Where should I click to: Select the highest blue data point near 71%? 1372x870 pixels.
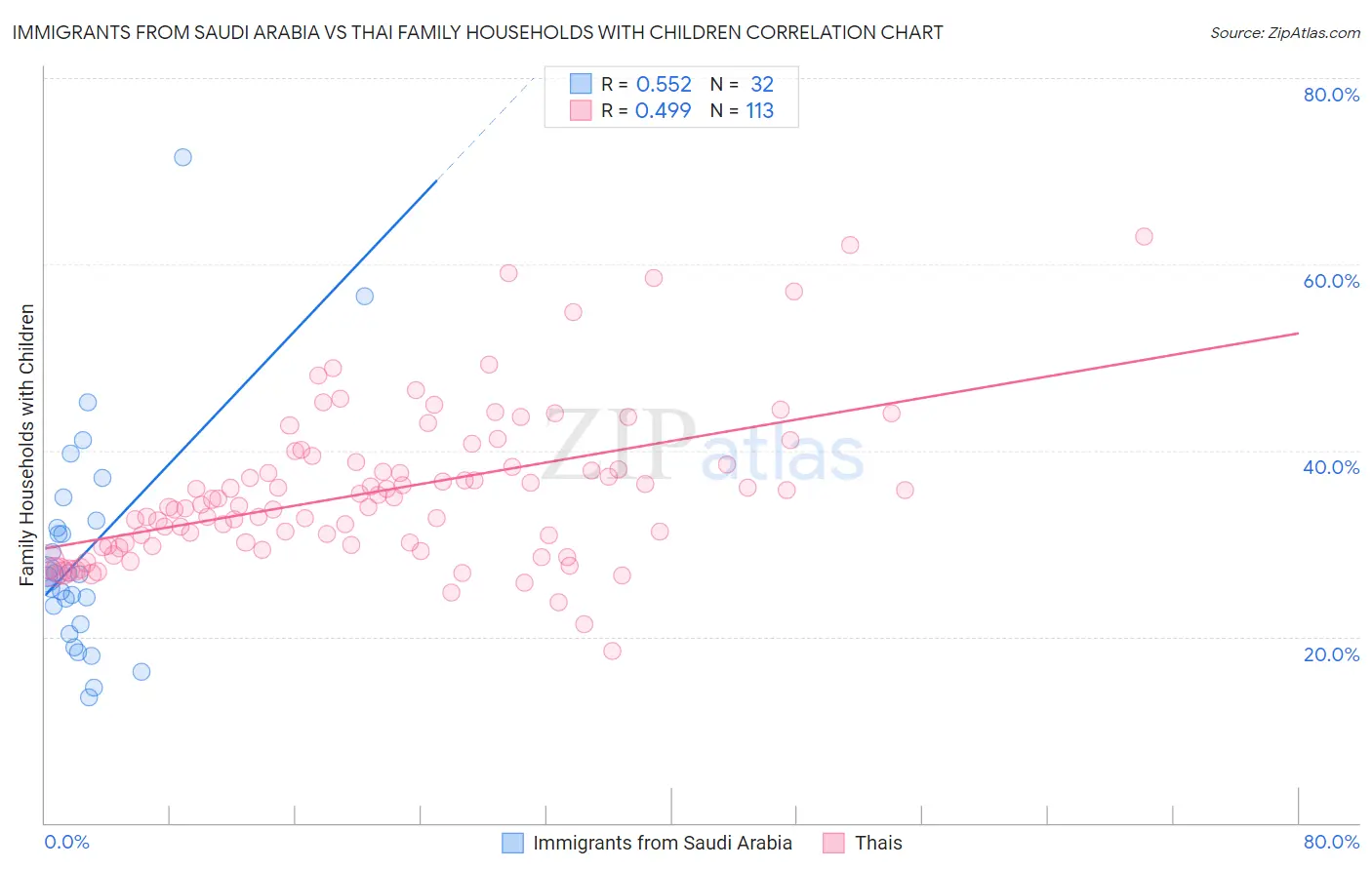pos(182,157)
